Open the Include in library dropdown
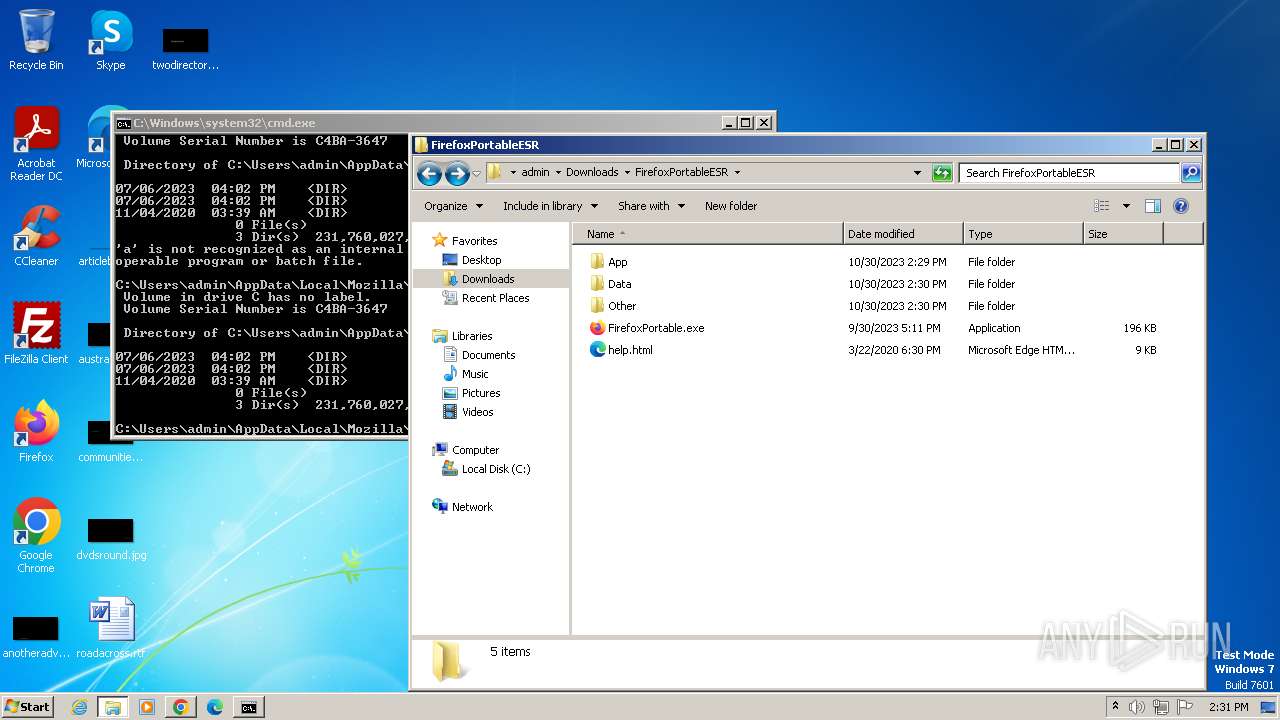The height and width of the screenshot is (720, 1280). pyautogui.click(x=550, y=206)
